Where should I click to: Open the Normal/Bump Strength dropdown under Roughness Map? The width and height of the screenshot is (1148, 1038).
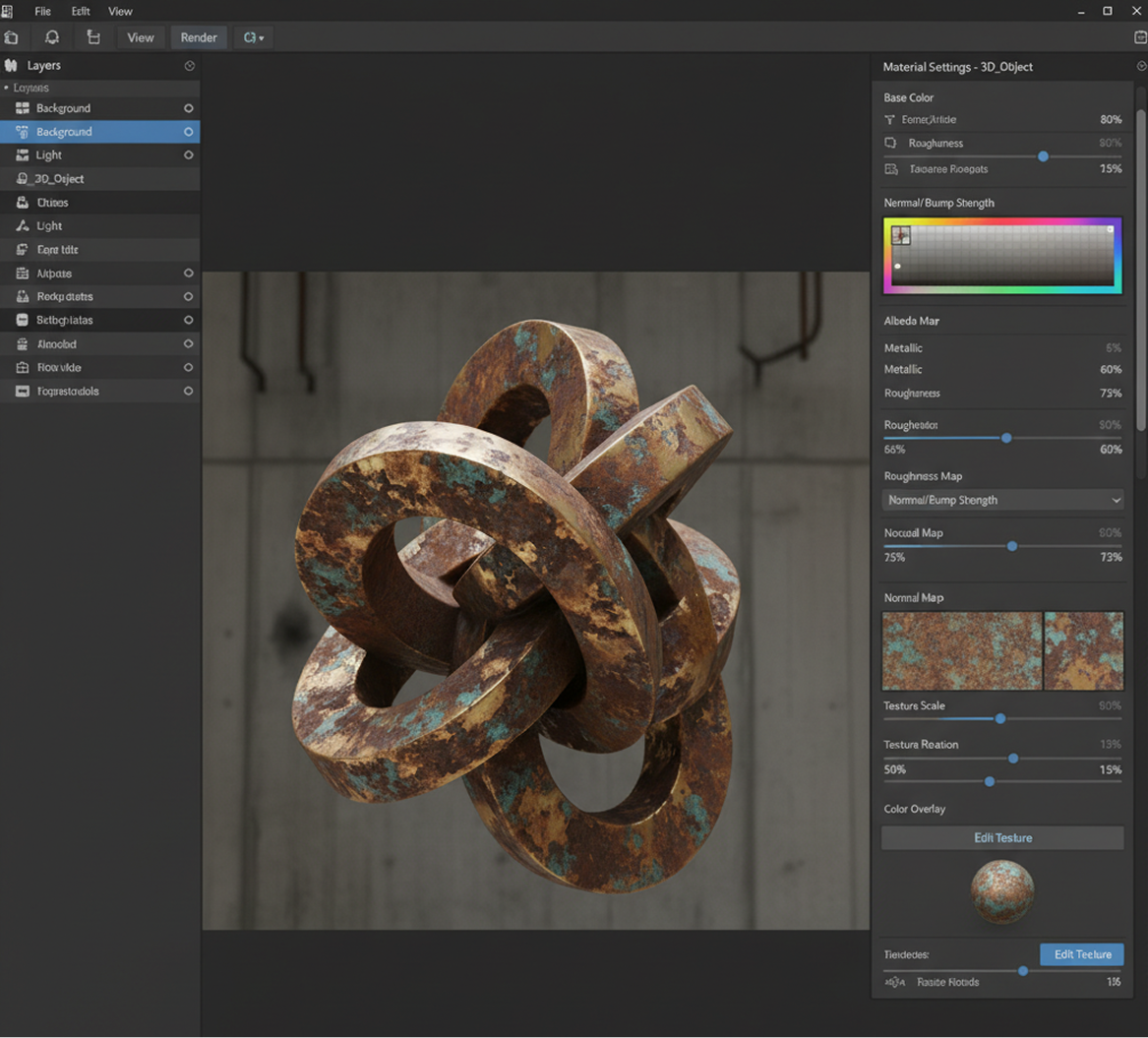click(x=1002, y=500)
